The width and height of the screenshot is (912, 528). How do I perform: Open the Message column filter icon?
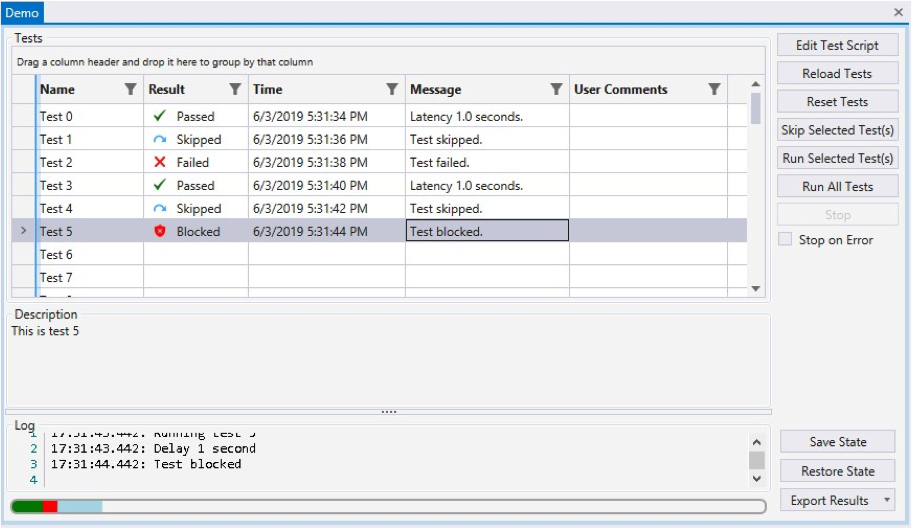coord(556,90)
